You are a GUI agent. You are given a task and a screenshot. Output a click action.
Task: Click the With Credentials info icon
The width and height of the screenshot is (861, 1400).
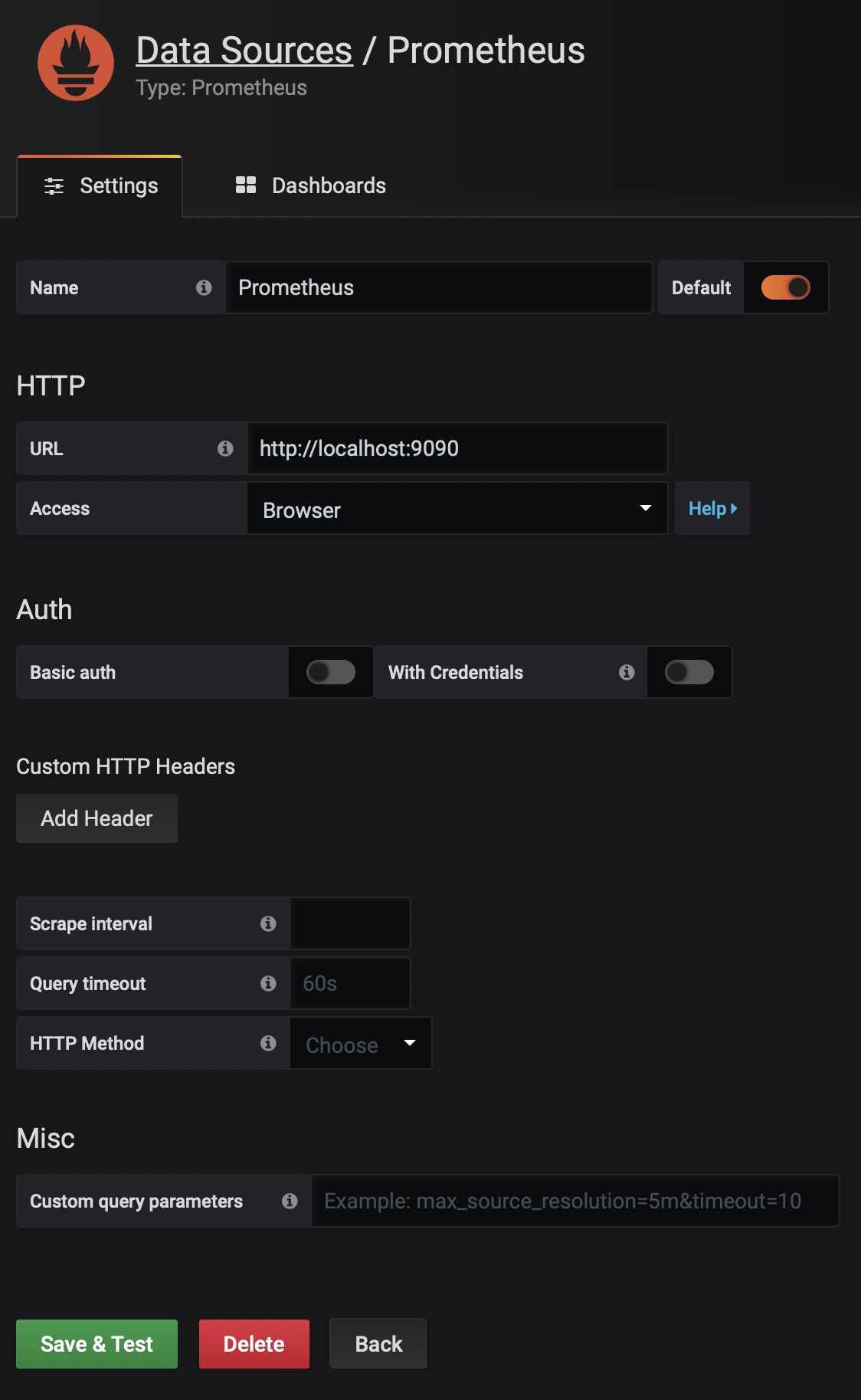(627, 672)
